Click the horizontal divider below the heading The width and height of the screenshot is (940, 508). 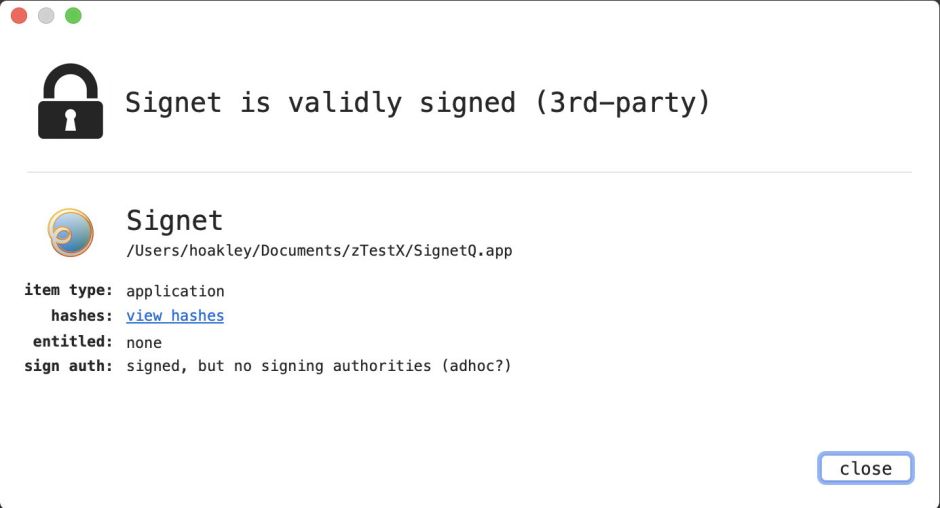[x=469, y=172]
